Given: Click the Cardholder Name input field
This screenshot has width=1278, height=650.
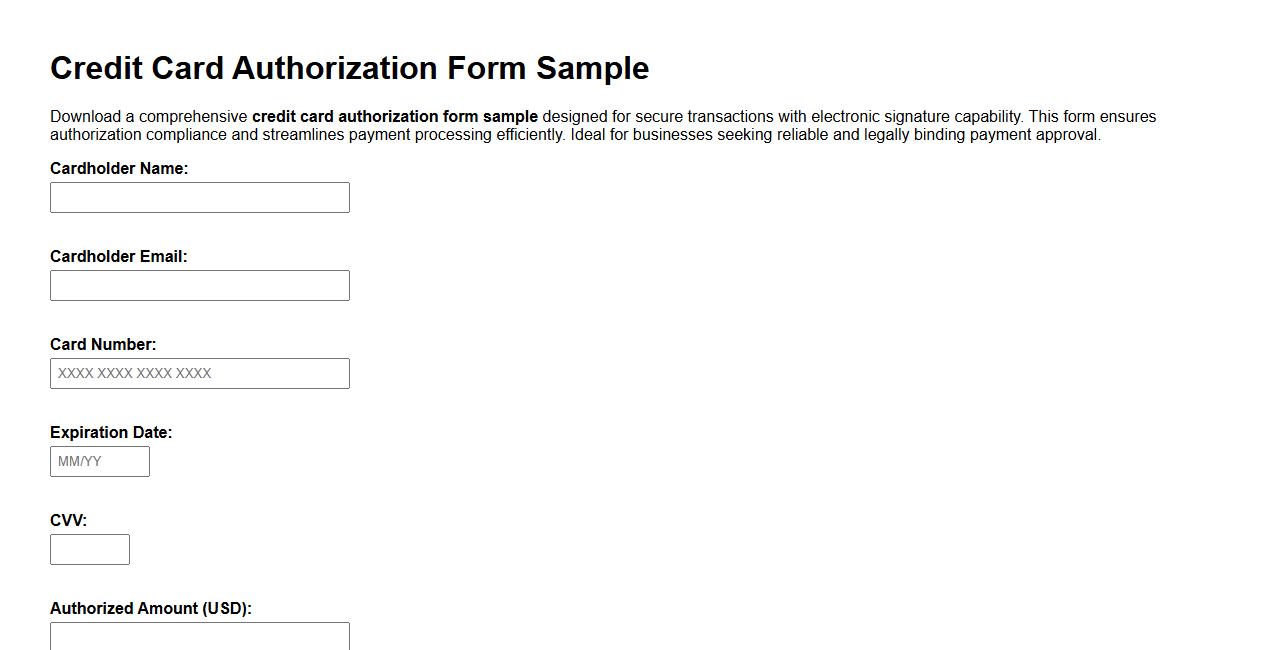Looking at the screenshot, I should 199,197.
